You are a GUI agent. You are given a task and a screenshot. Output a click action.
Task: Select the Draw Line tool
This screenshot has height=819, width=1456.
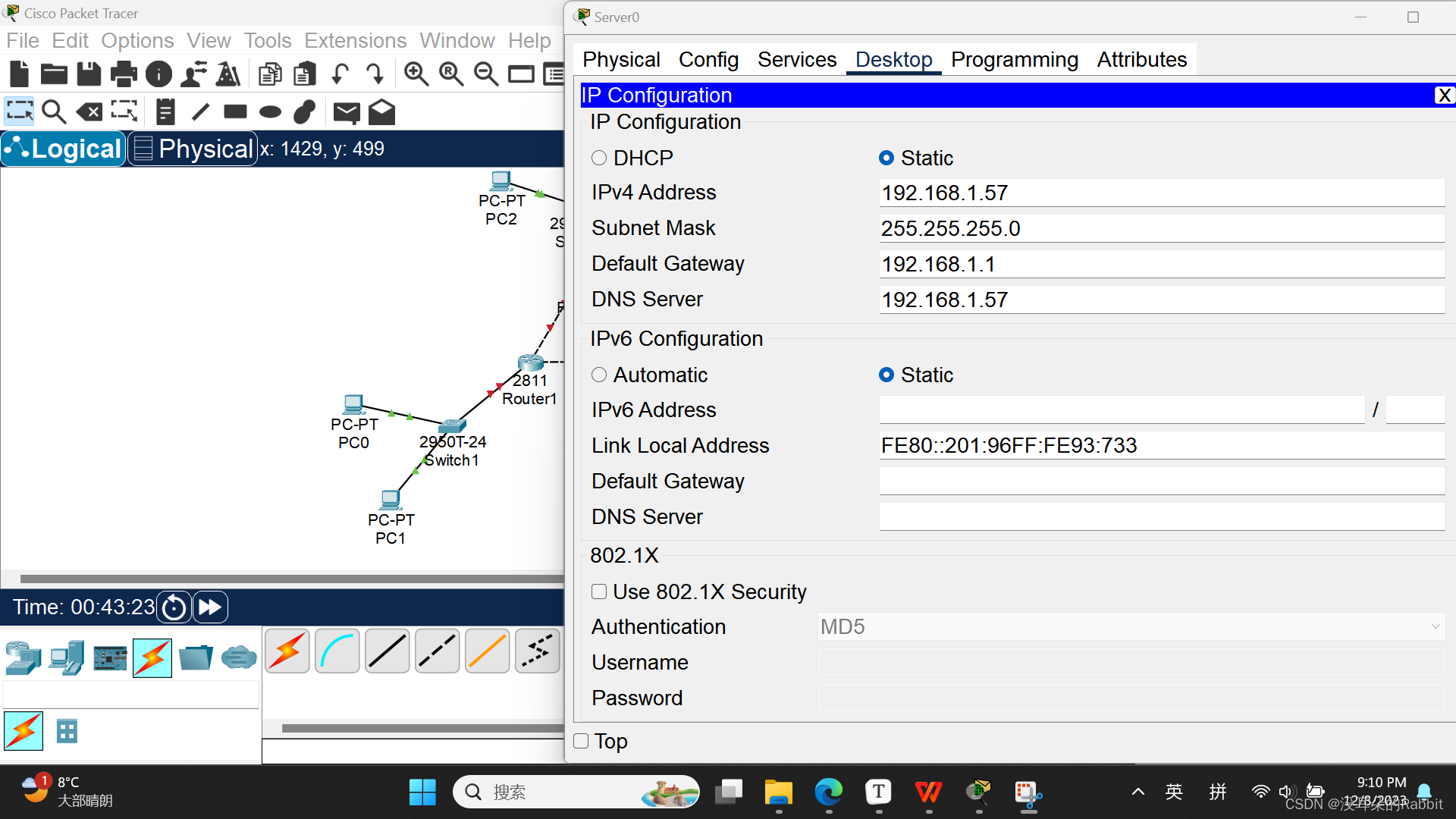coord(200,112)
